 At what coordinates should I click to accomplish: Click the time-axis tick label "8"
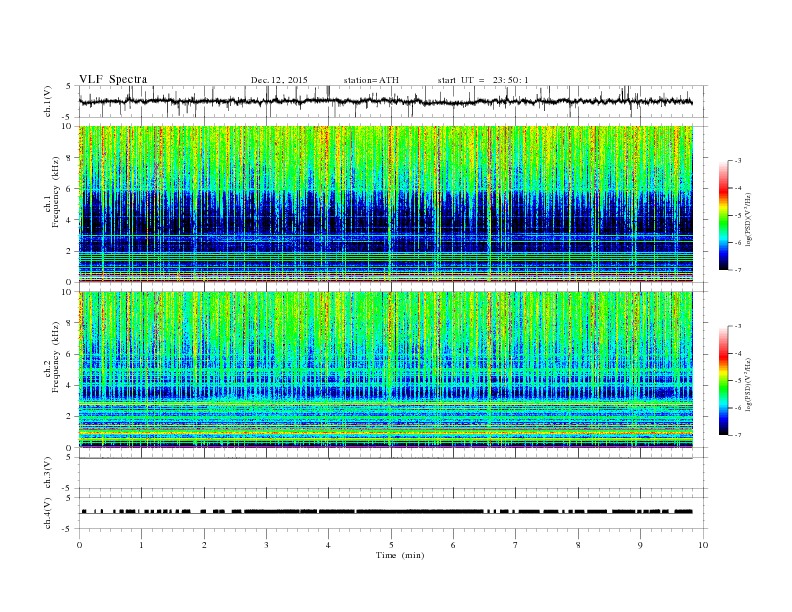click(x=578, y=545)
